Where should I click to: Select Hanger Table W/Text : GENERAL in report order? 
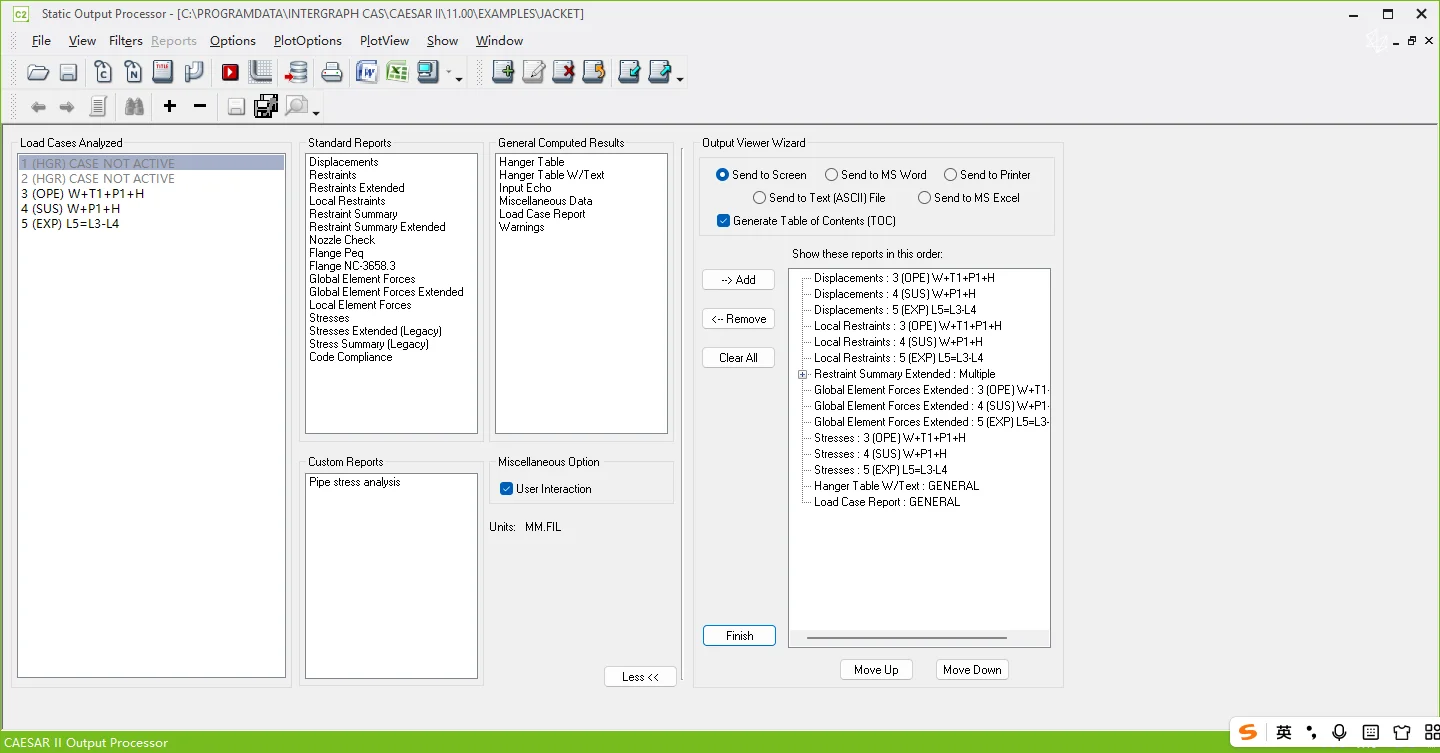896,486
